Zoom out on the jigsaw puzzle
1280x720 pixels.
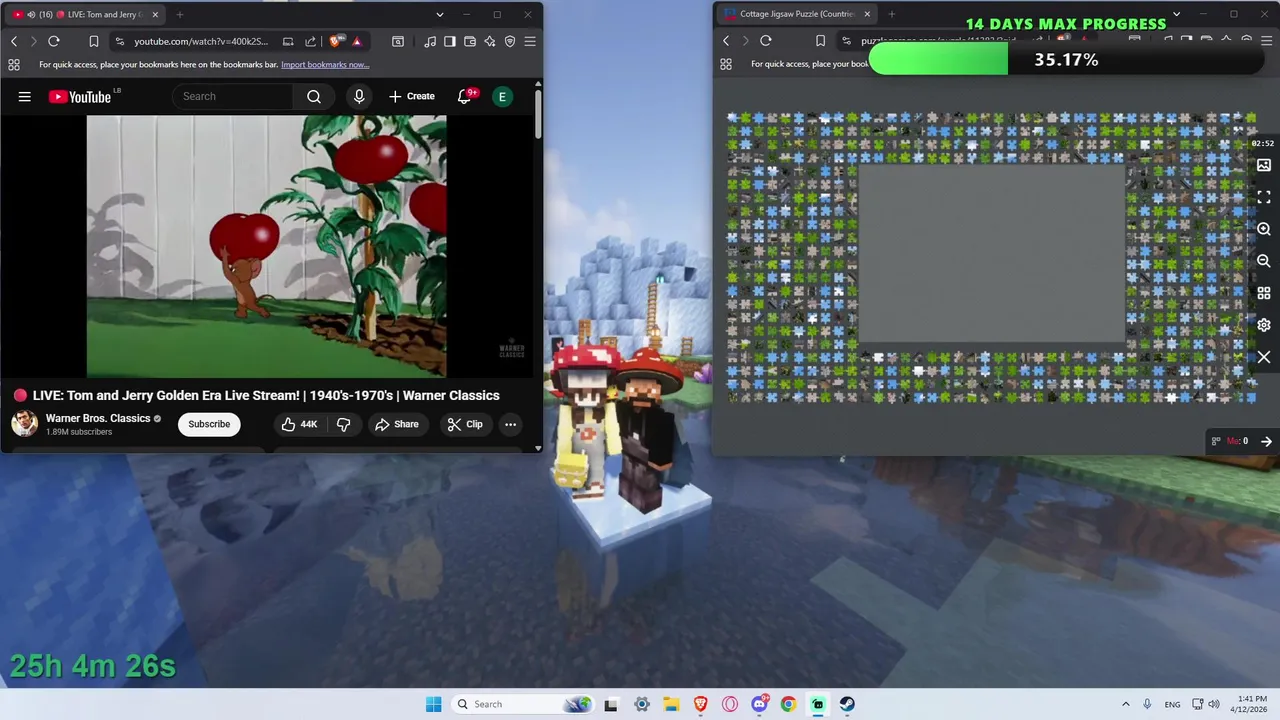point(1264,261)
